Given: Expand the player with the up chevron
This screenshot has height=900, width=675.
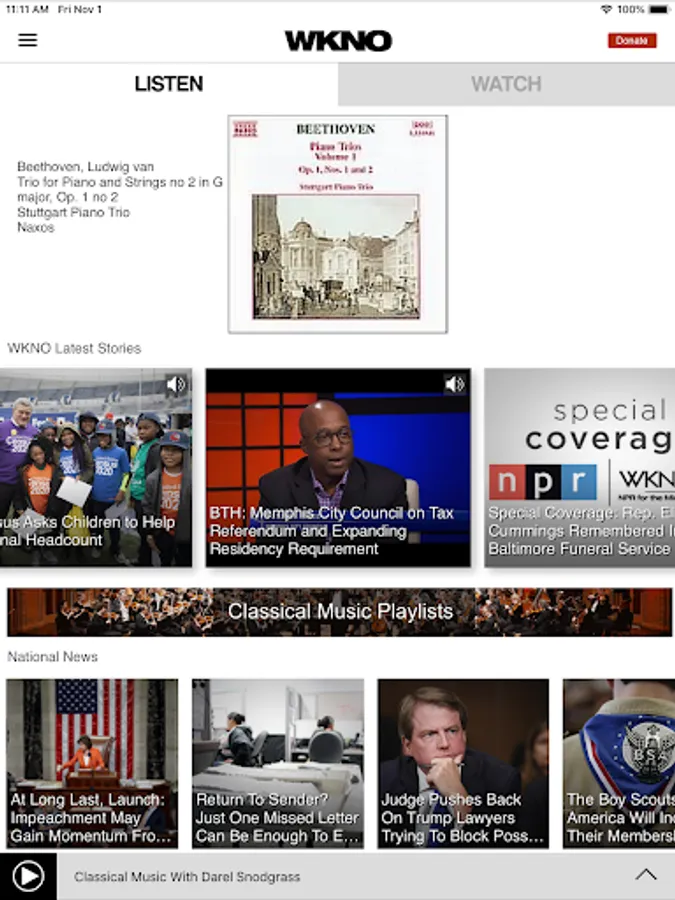Looking at the screenshot, I should point(646,875).
